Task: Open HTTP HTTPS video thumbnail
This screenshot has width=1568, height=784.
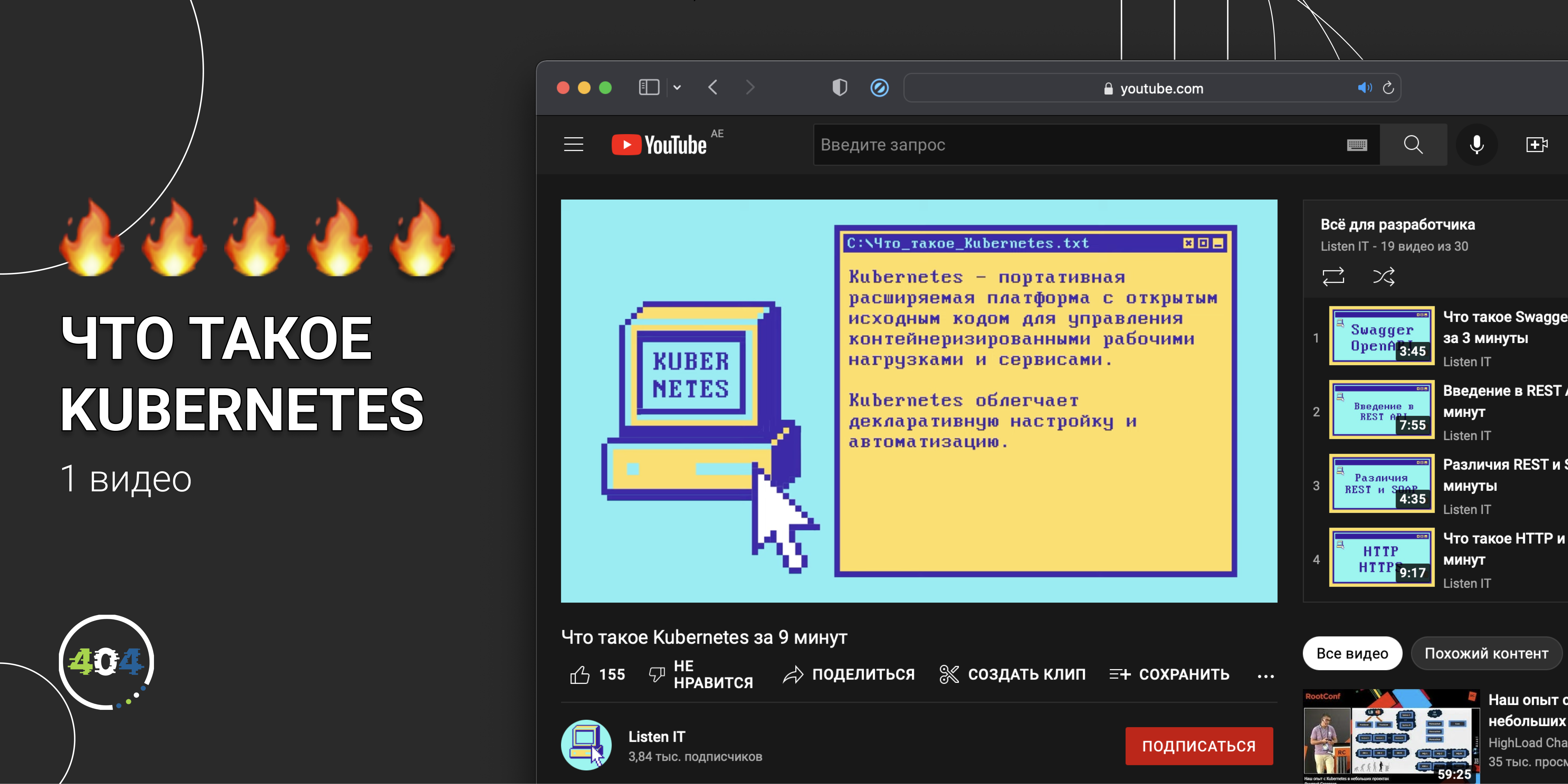Action: click(1381, 557)
